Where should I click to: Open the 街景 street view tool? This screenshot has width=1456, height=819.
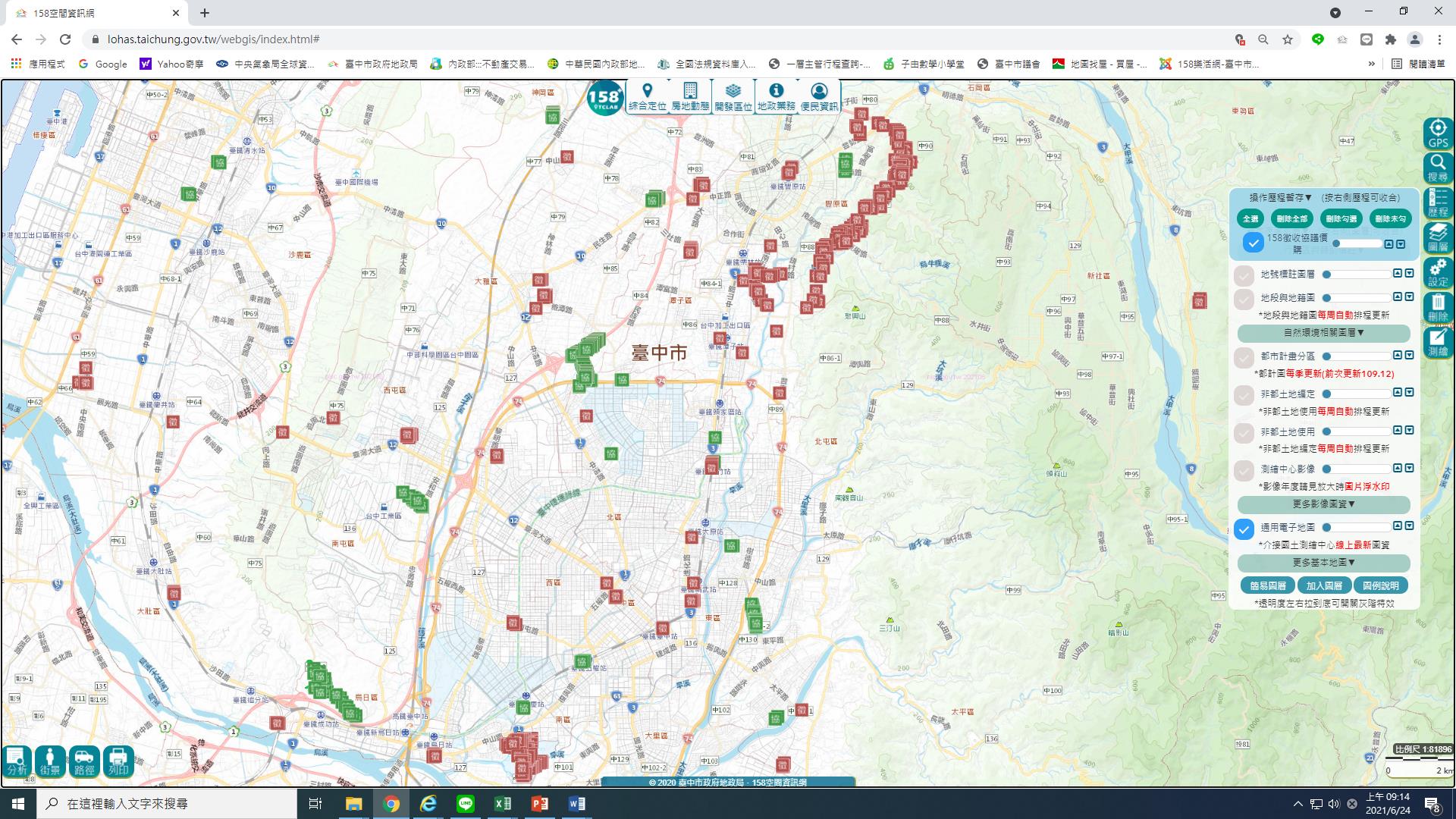click(50, 761)
